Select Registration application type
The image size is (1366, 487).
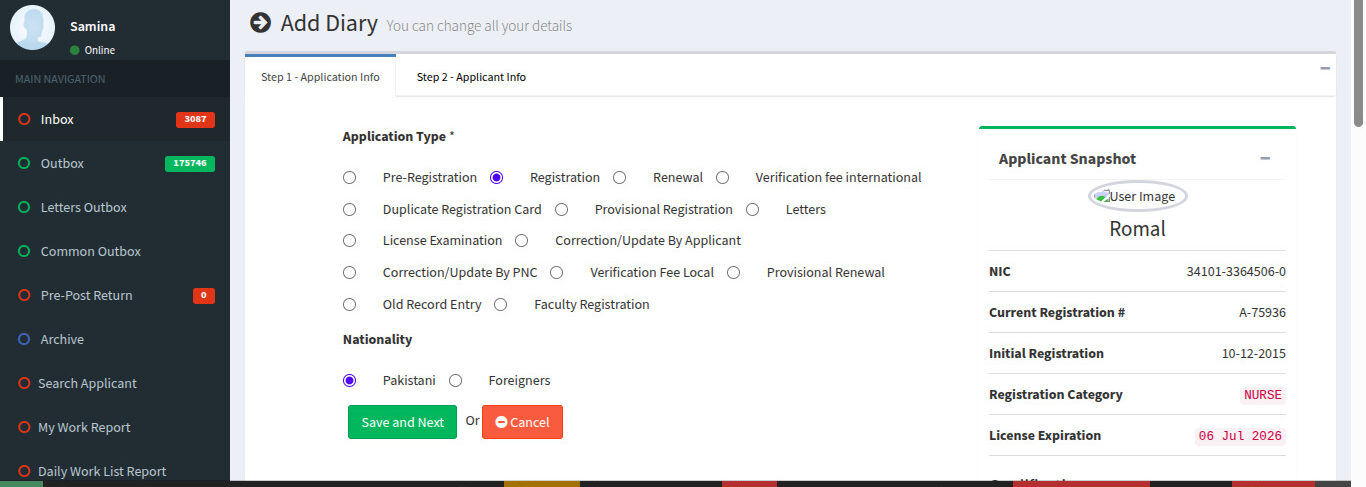click(x=496, y=177)
